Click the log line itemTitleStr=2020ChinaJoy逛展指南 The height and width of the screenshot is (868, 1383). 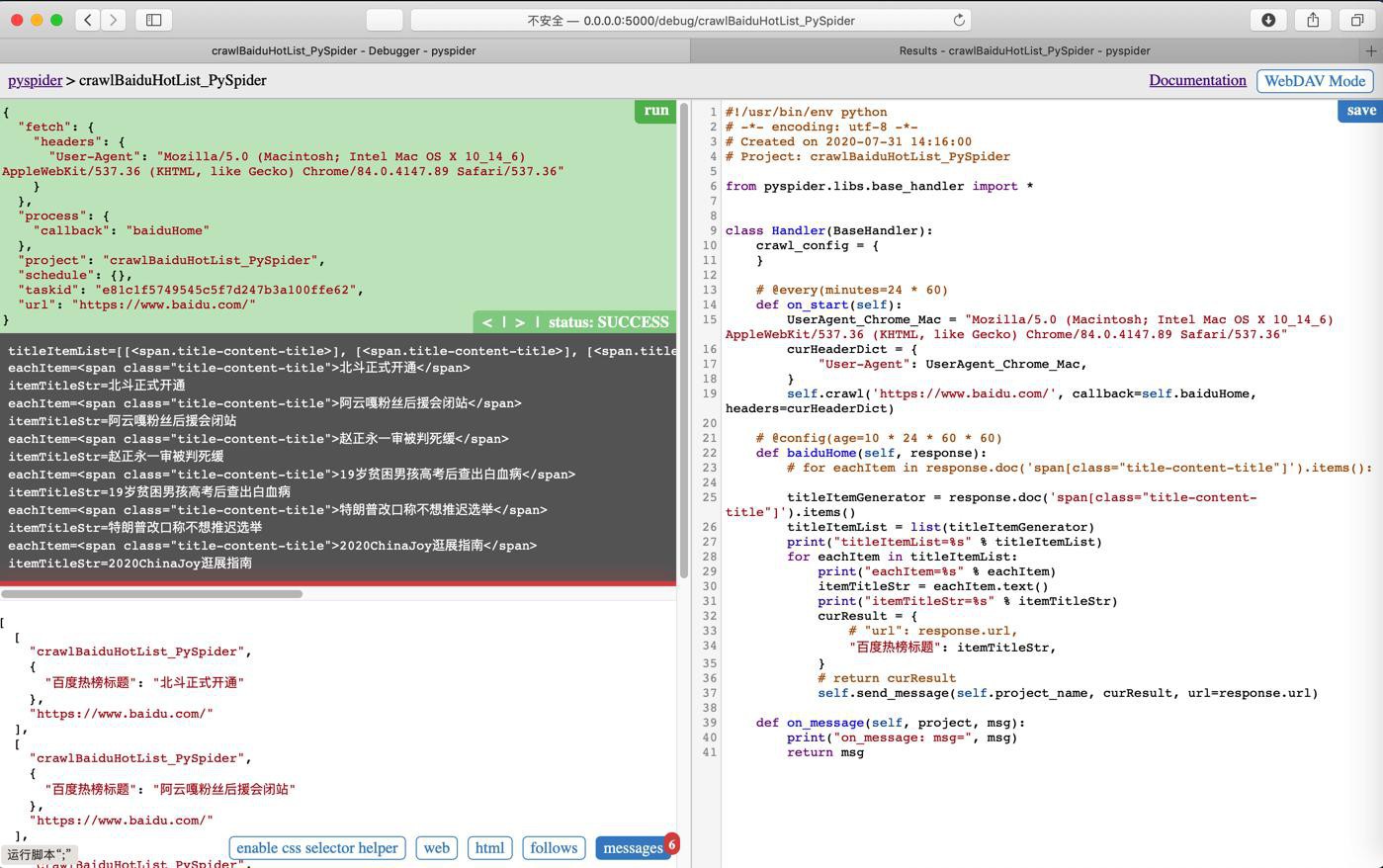130,564
